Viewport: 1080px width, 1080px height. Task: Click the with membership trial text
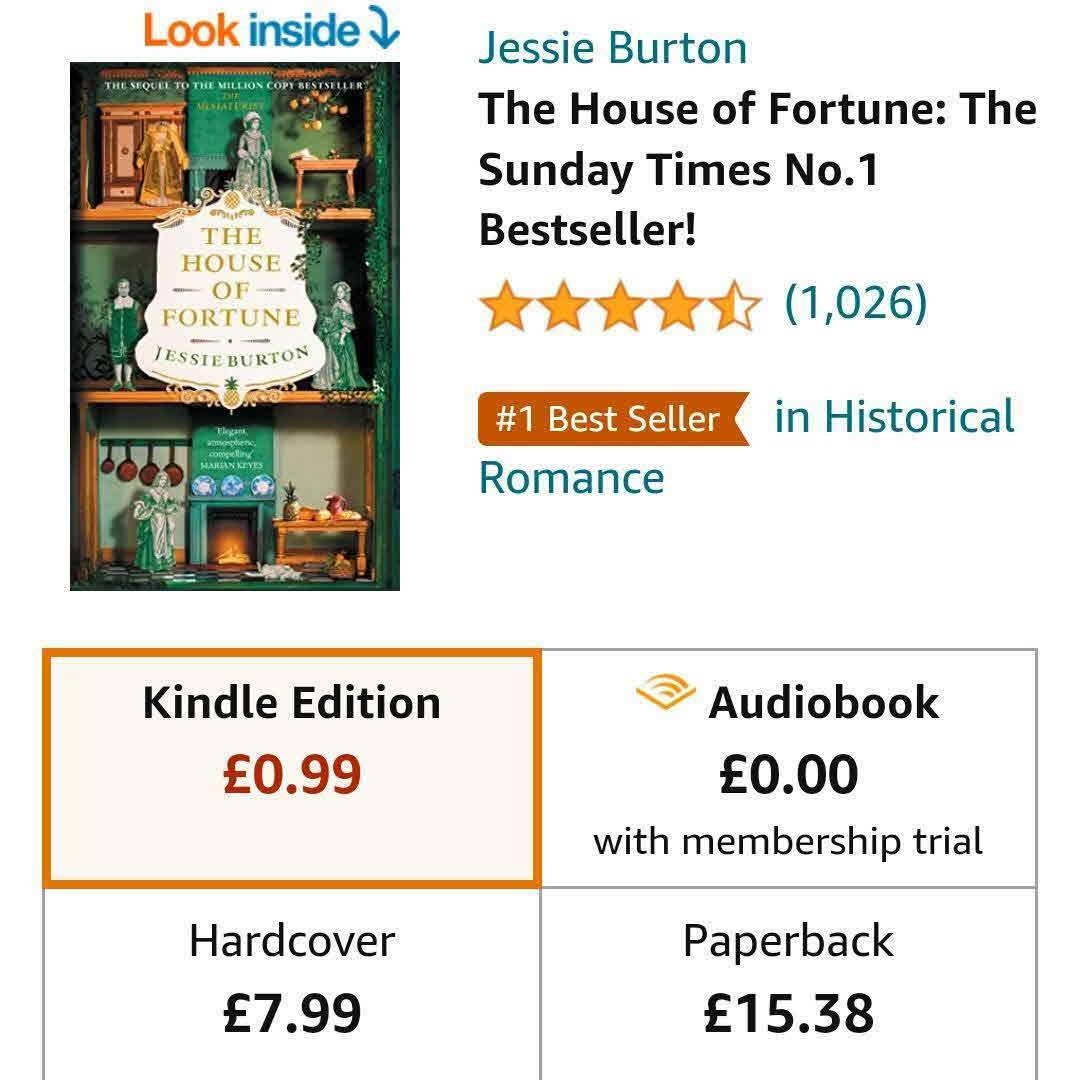pos(788,842)
